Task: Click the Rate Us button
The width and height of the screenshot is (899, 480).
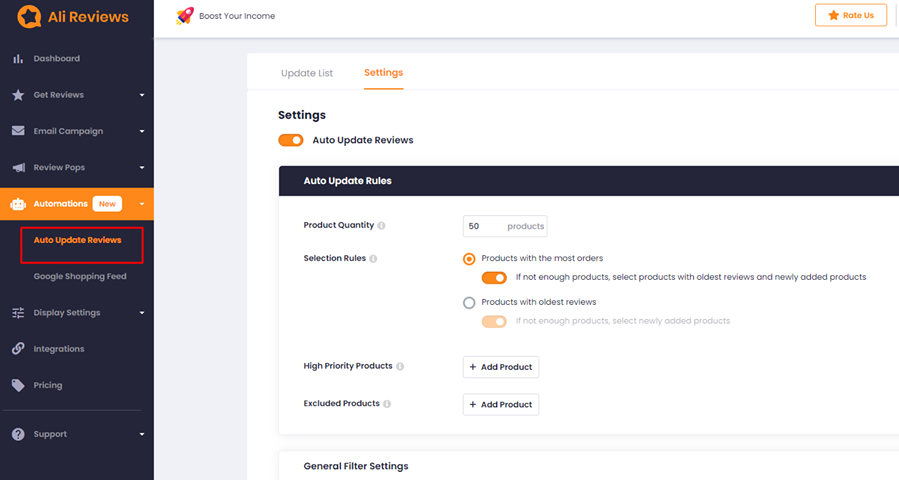Action: point(851,15)
